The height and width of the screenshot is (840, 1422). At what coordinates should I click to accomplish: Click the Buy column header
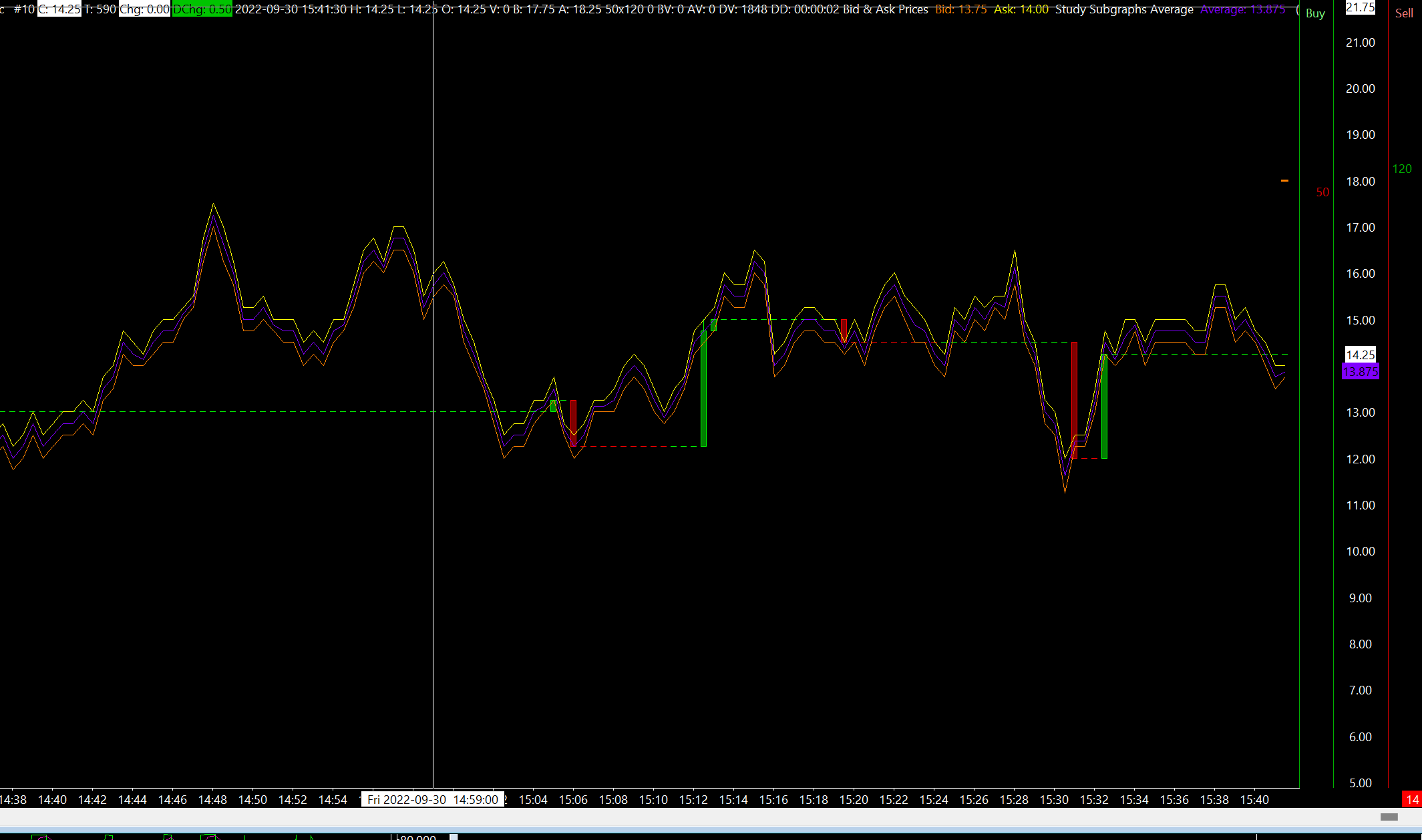[1315, 13]
